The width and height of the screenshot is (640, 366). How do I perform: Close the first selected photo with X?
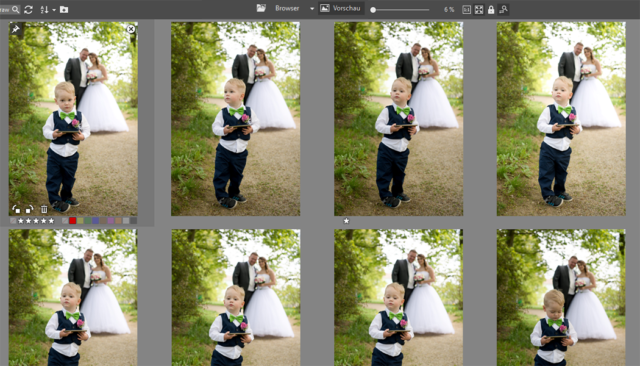(131, 29)
